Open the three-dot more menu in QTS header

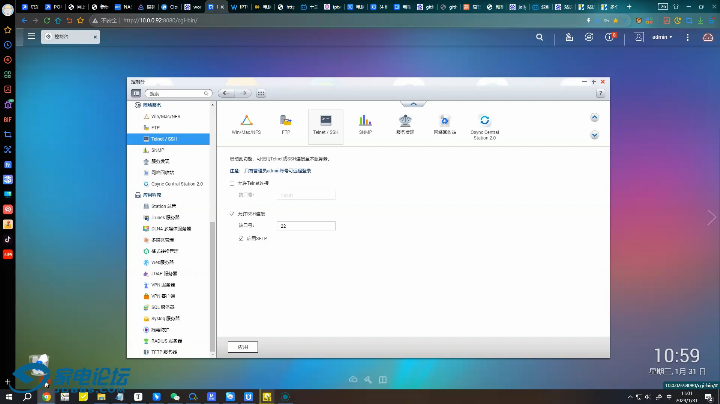click(x=687, y=37)
